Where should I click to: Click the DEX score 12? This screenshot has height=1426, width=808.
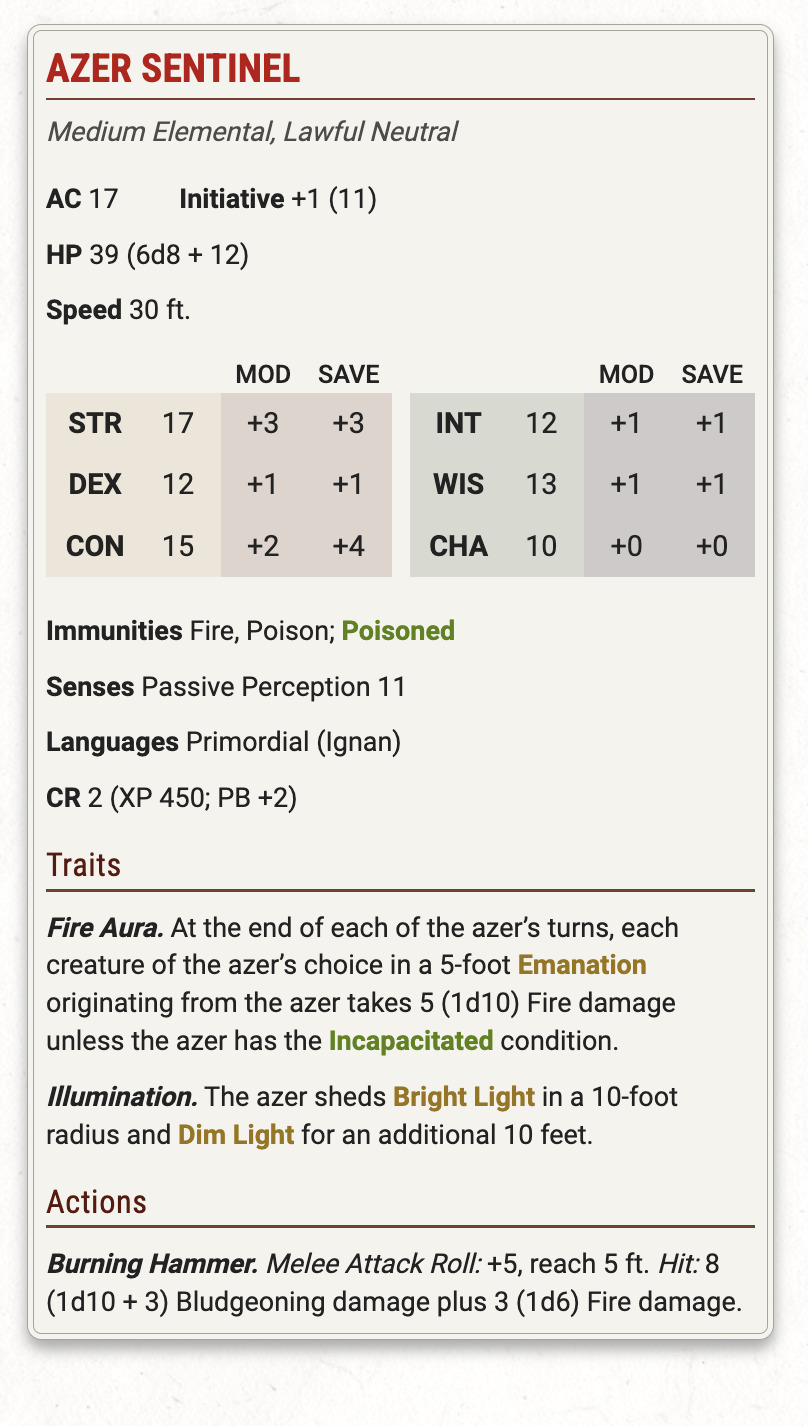(177, 485)
